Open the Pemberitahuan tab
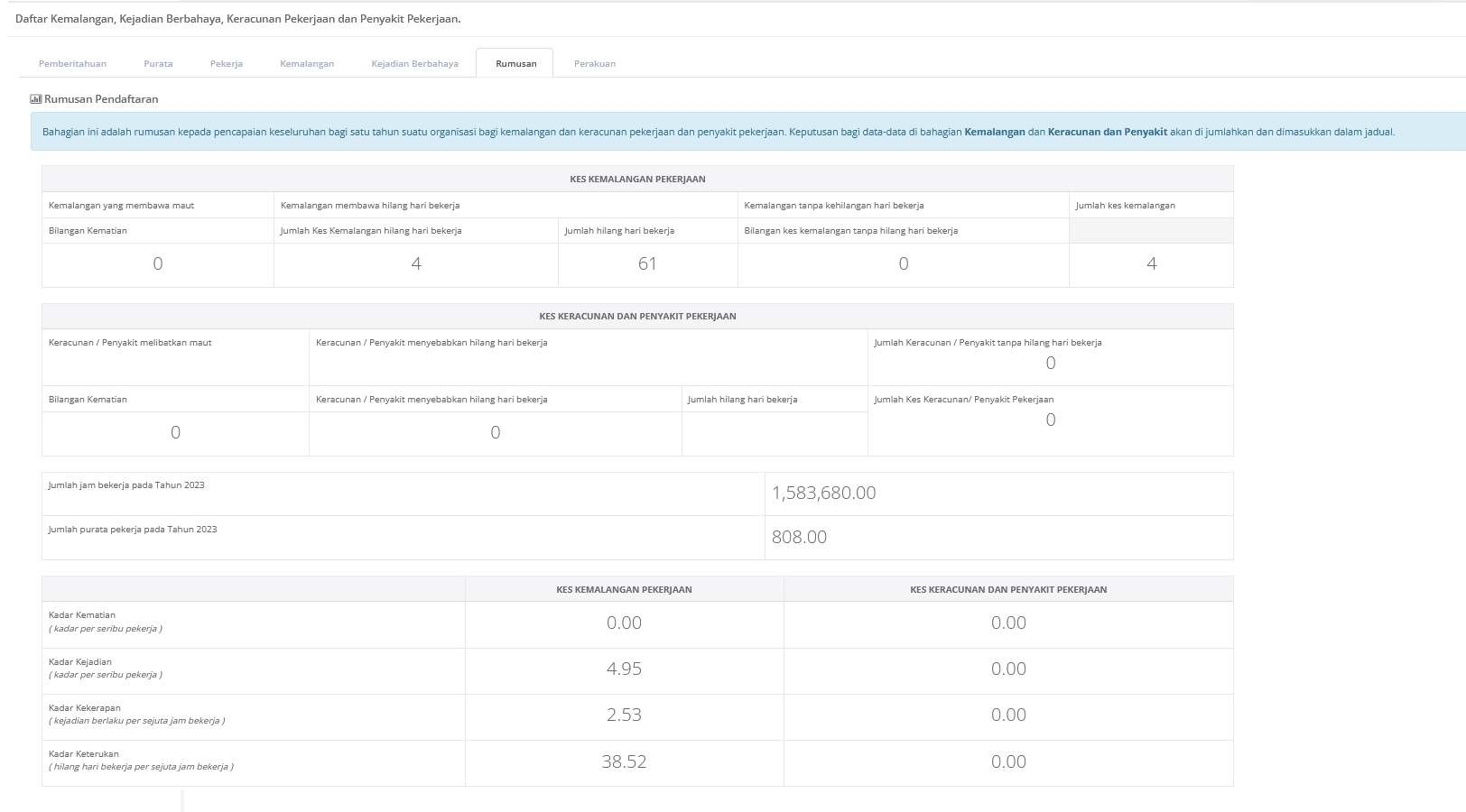This screenshot has height=812, width=1466. (x=72, y=64)
